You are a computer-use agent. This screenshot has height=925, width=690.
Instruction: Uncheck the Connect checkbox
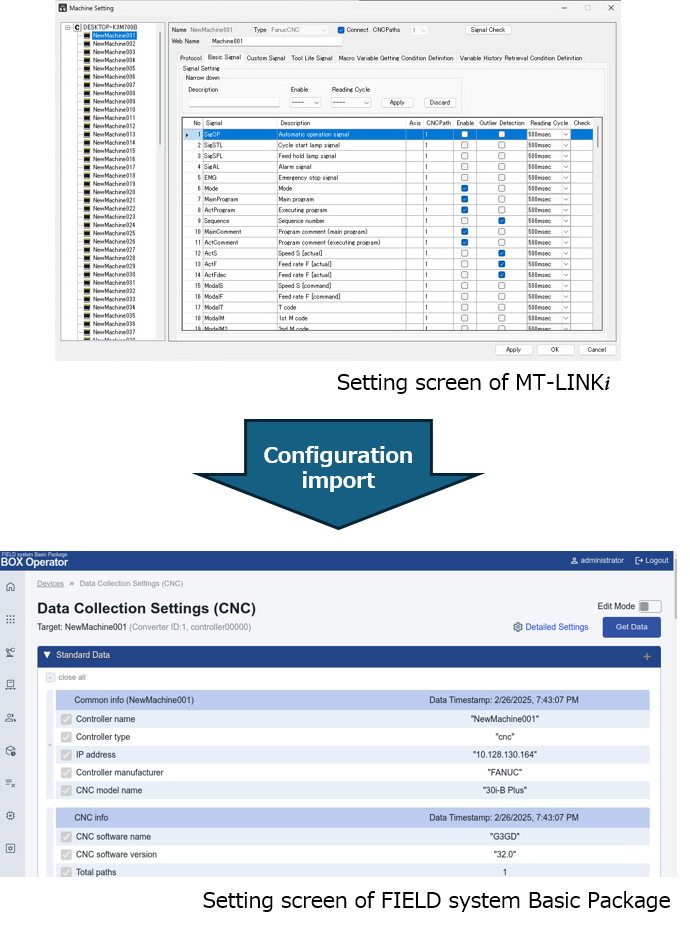(x=340, y=30)
